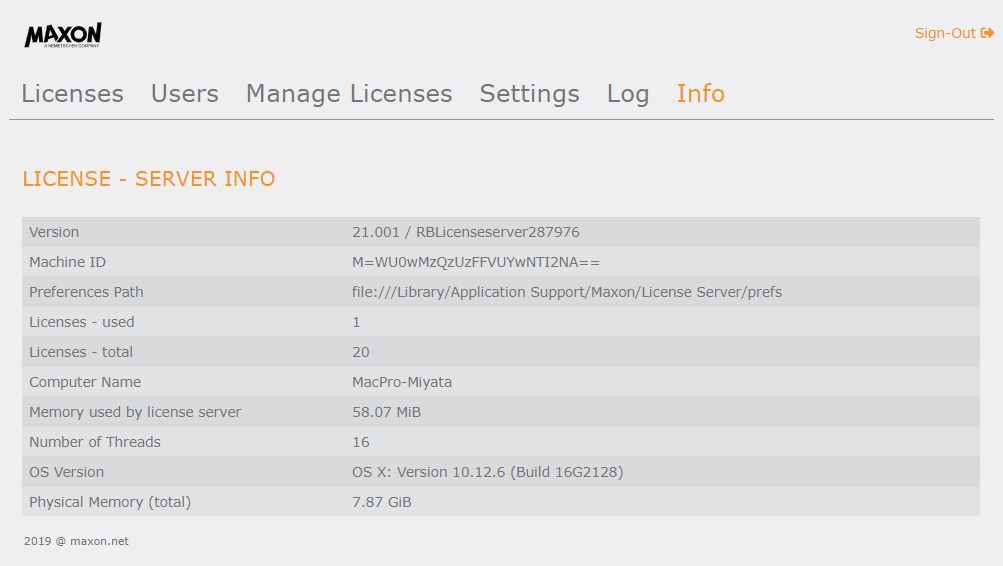
Task: Select the Computer Name label
Action: tap(84, 382)
